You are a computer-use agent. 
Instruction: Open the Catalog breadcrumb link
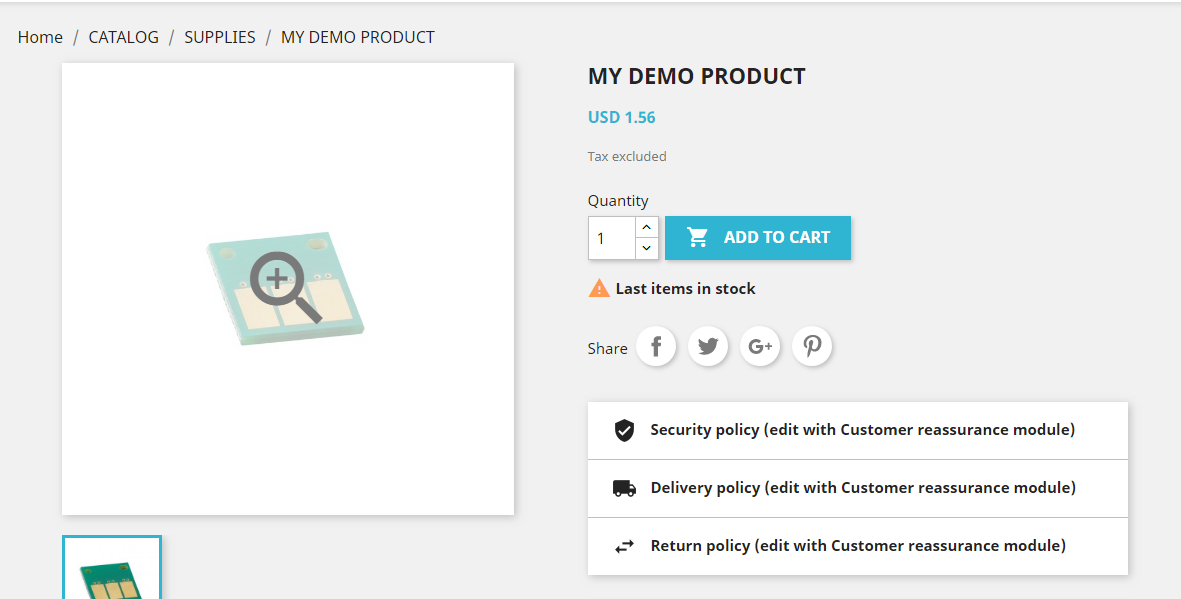point(123,37)
